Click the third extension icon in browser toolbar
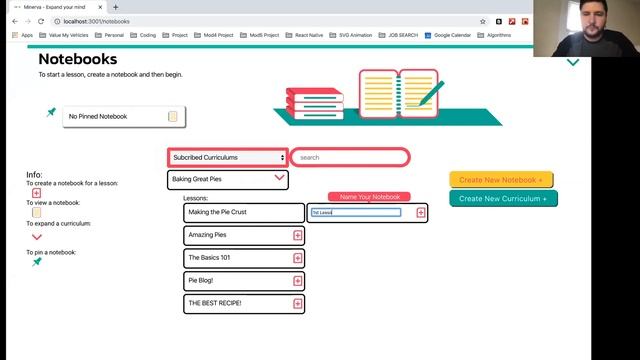The height and width of the screenshot is (360, 640). point(525,21)
